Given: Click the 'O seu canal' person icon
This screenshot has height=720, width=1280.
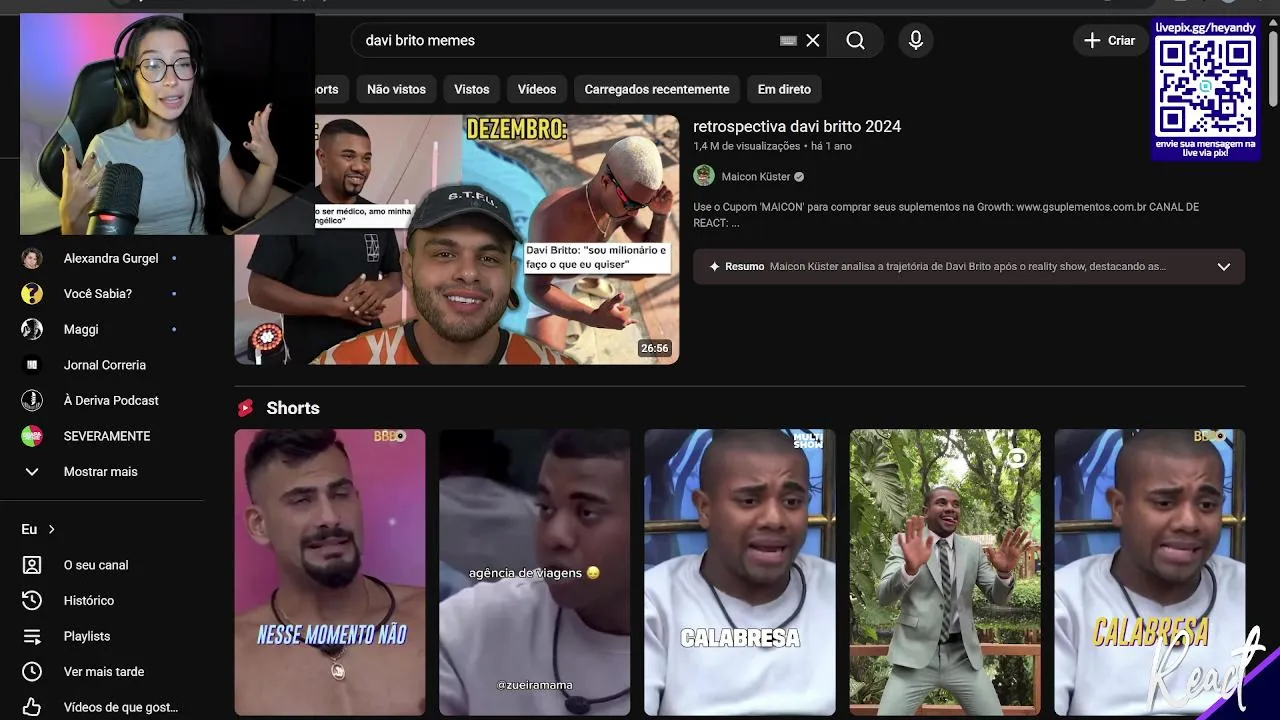Looking at the screenshot, I should pos(32,565).
